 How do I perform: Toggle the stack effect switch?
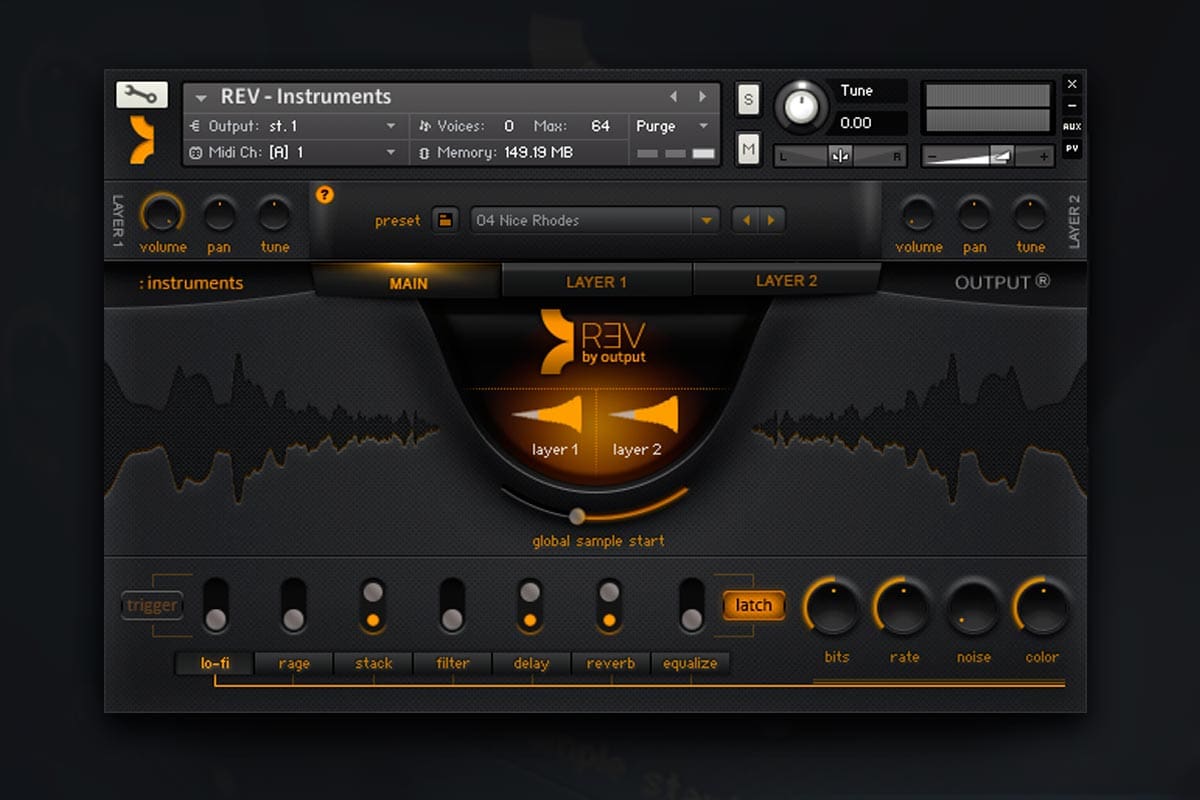[373, 606]
